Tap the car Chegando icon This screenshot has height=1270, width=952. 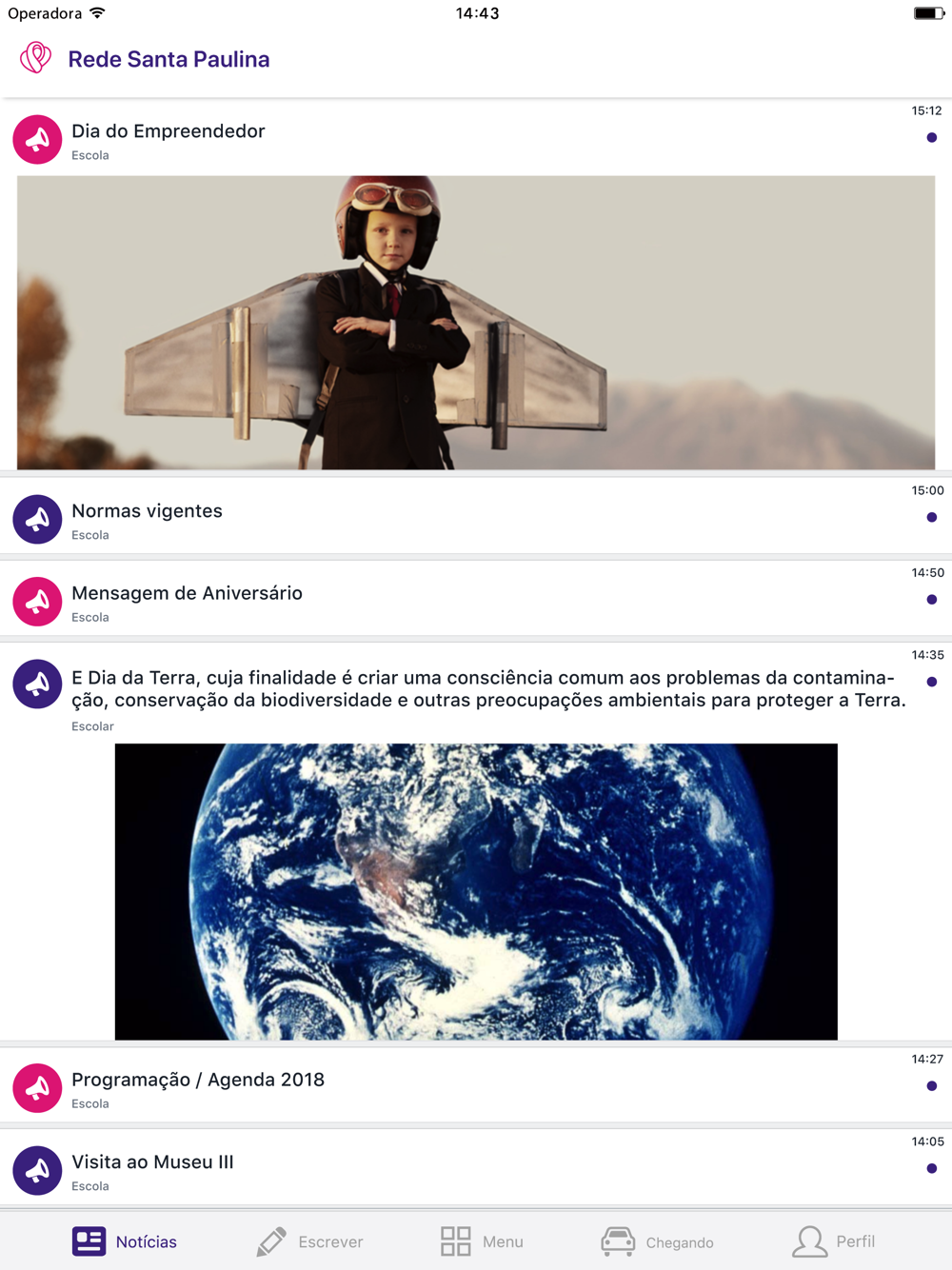pos(618,1241)
